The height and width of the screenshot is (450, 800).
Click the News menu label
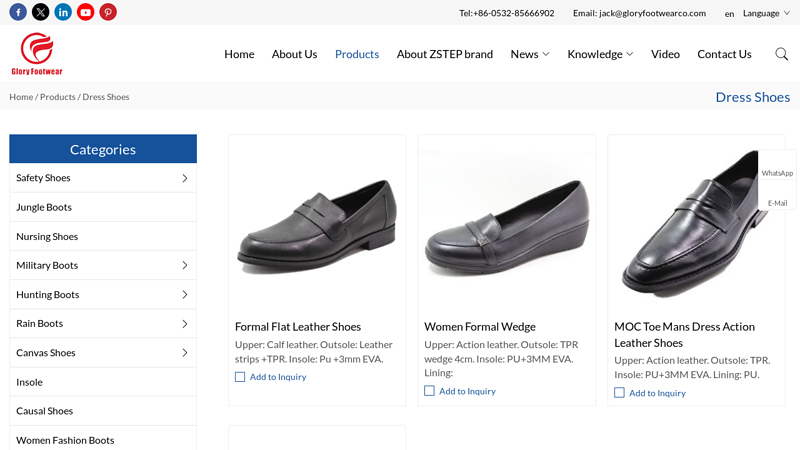point(524,54)
